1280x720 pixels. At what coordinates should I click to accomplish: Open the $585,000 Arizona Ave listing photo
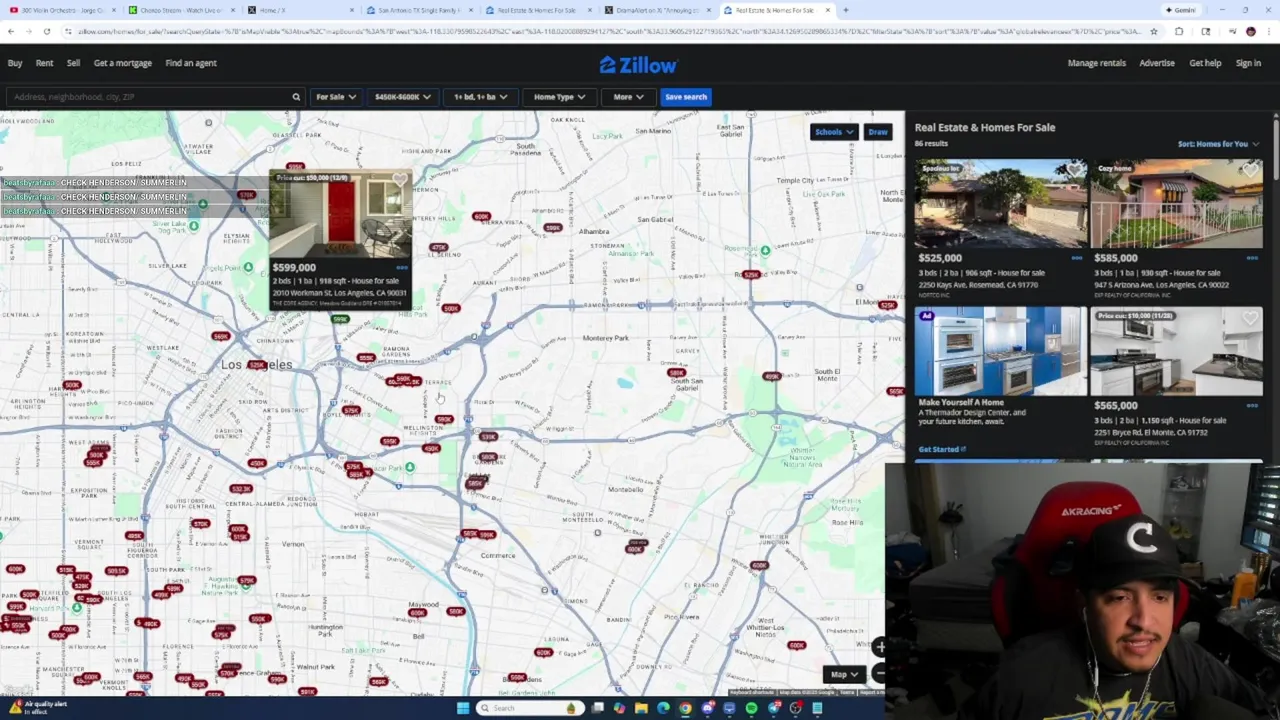tap(1176, 204)
